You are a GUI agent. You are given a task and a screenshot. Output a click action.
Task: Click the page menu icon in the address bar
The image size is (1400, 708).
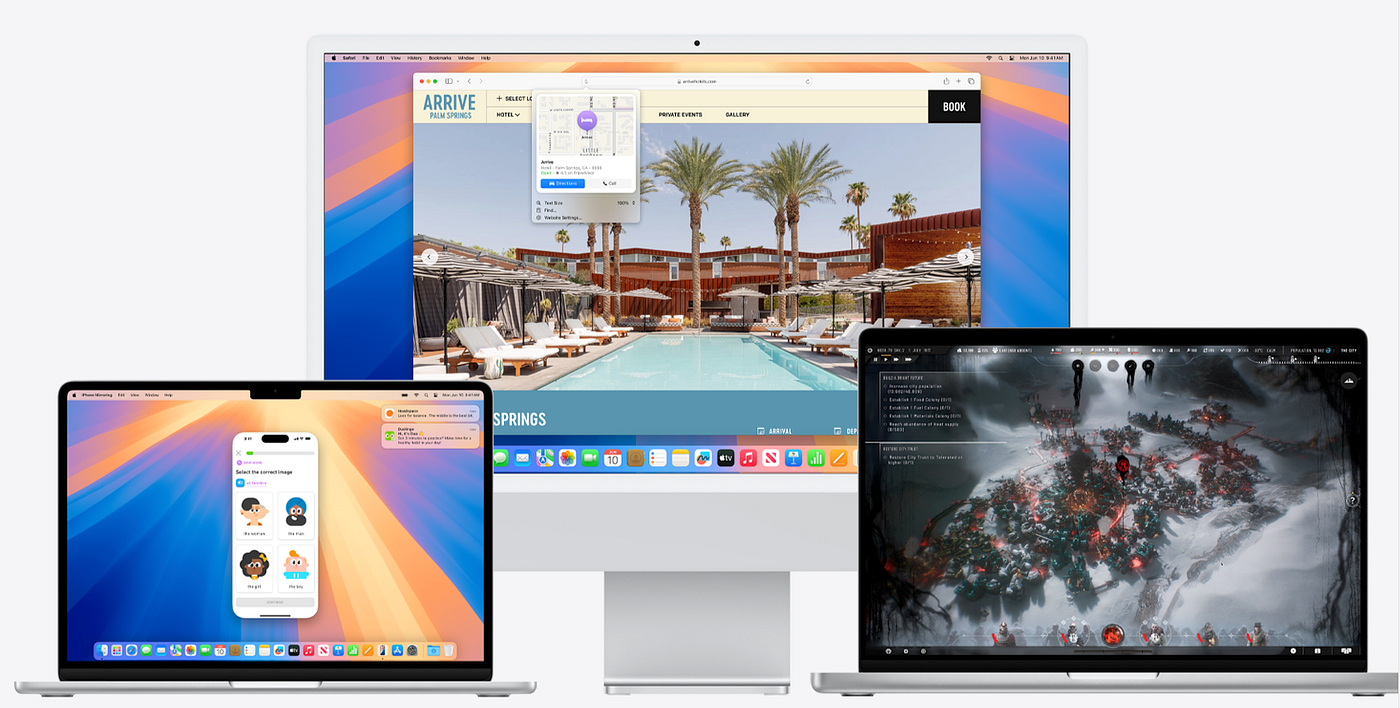click(586, 81)
